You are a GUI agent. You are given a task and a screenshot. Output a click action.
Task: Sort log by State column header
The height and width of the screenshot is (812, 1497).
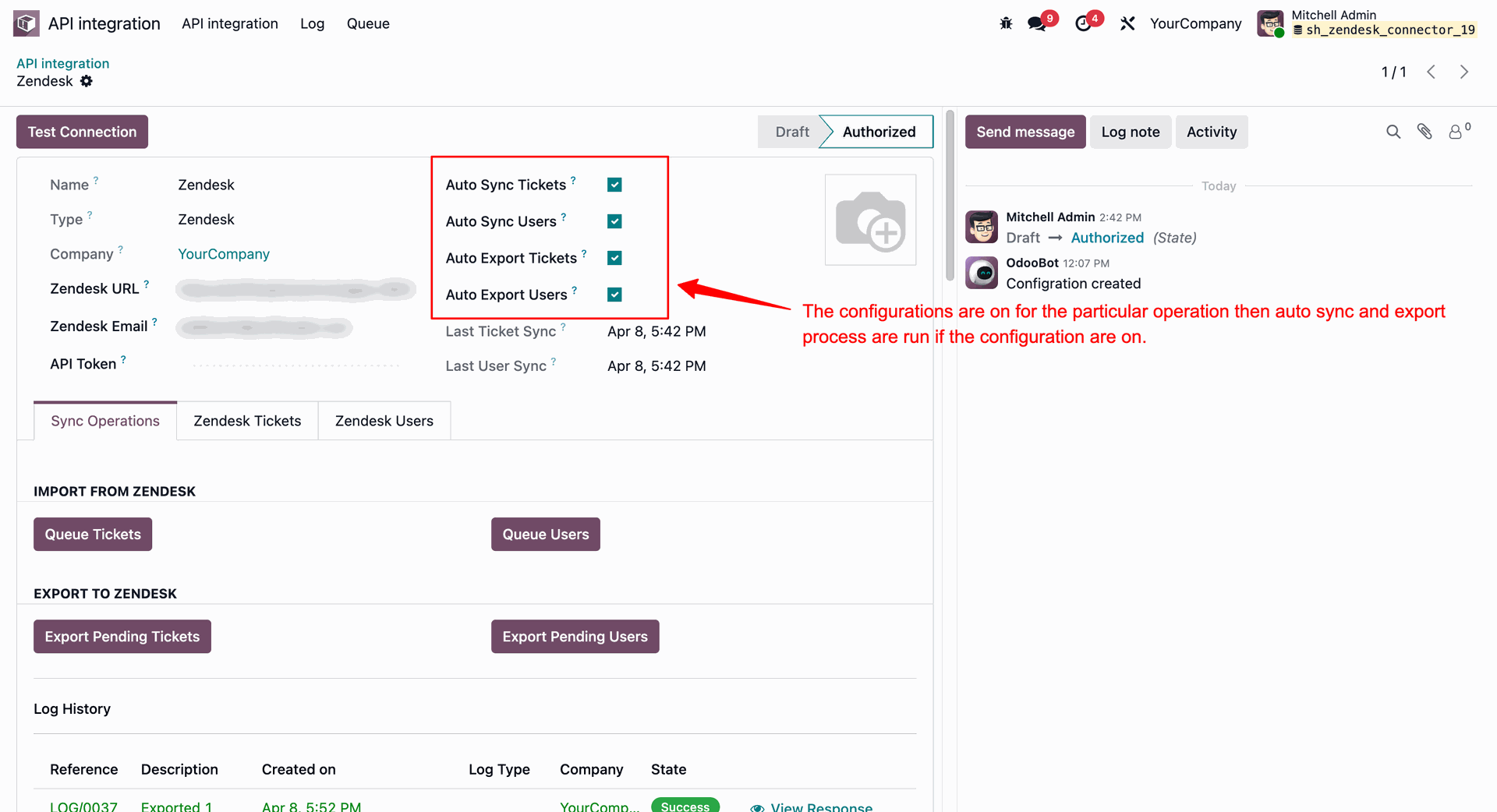click(x=668, y=769)
